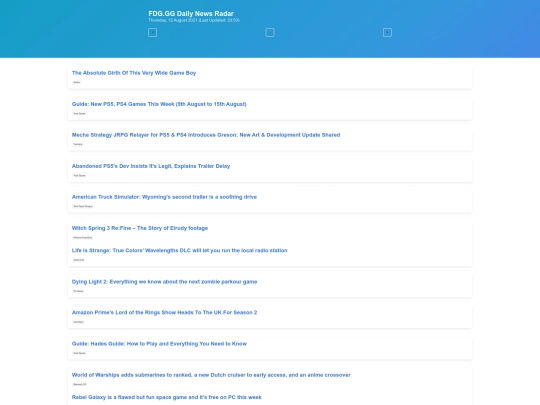540x405 pixels.
Task: Click the source tag under Dying Light 2 headline
Action: (78, 291)
